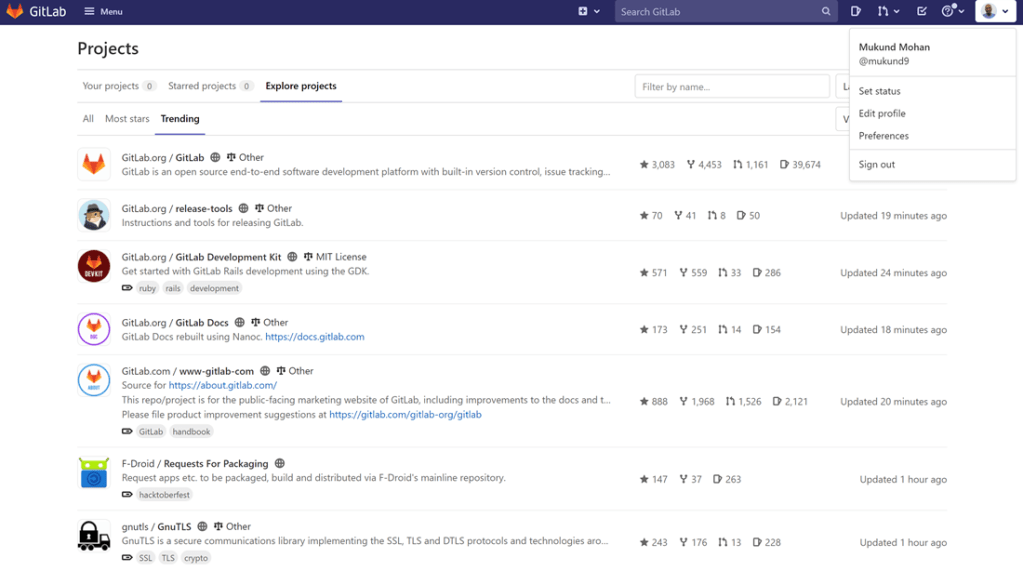This screenshot has height=571, width=1023.
Task: Click the Filter by name input field
Action: tap(731, 87)
